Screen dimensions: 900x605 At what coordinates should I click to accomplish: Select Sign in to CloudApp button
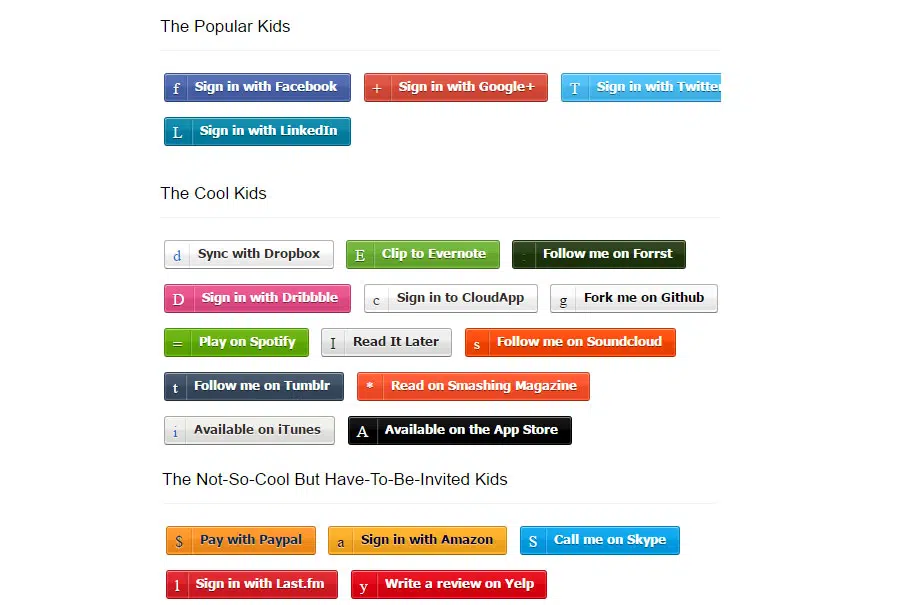click(x=450, y=298)
